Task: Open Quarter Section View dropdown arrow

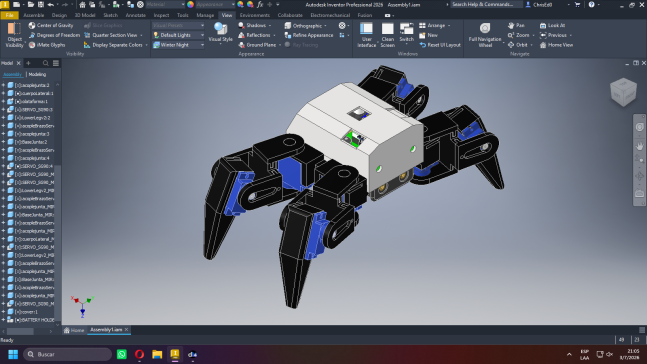Action: pyautogui.click(x=142, y=35)
